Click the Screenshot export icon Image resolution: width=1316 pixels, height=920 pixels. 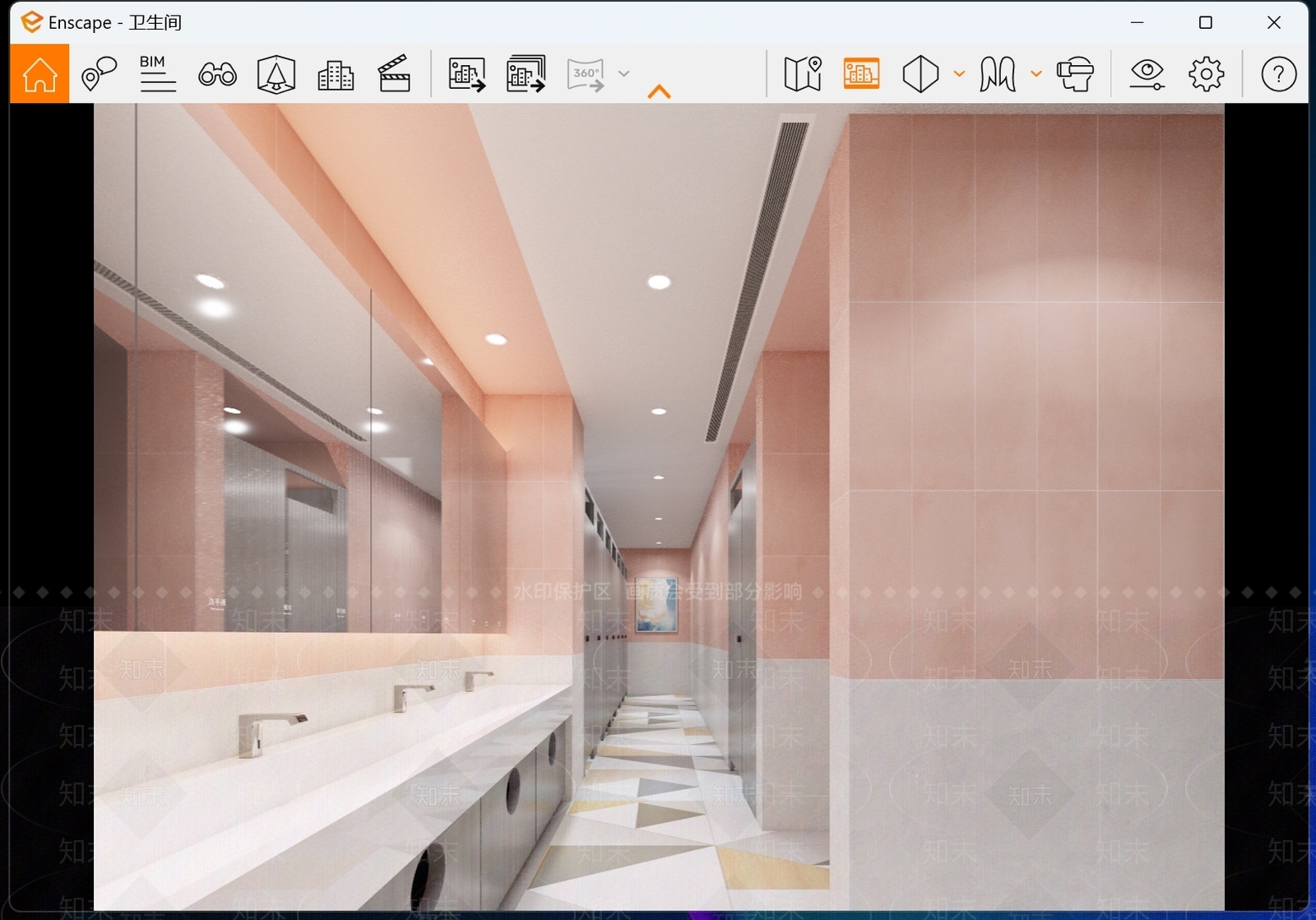click(x=466, y=74)
